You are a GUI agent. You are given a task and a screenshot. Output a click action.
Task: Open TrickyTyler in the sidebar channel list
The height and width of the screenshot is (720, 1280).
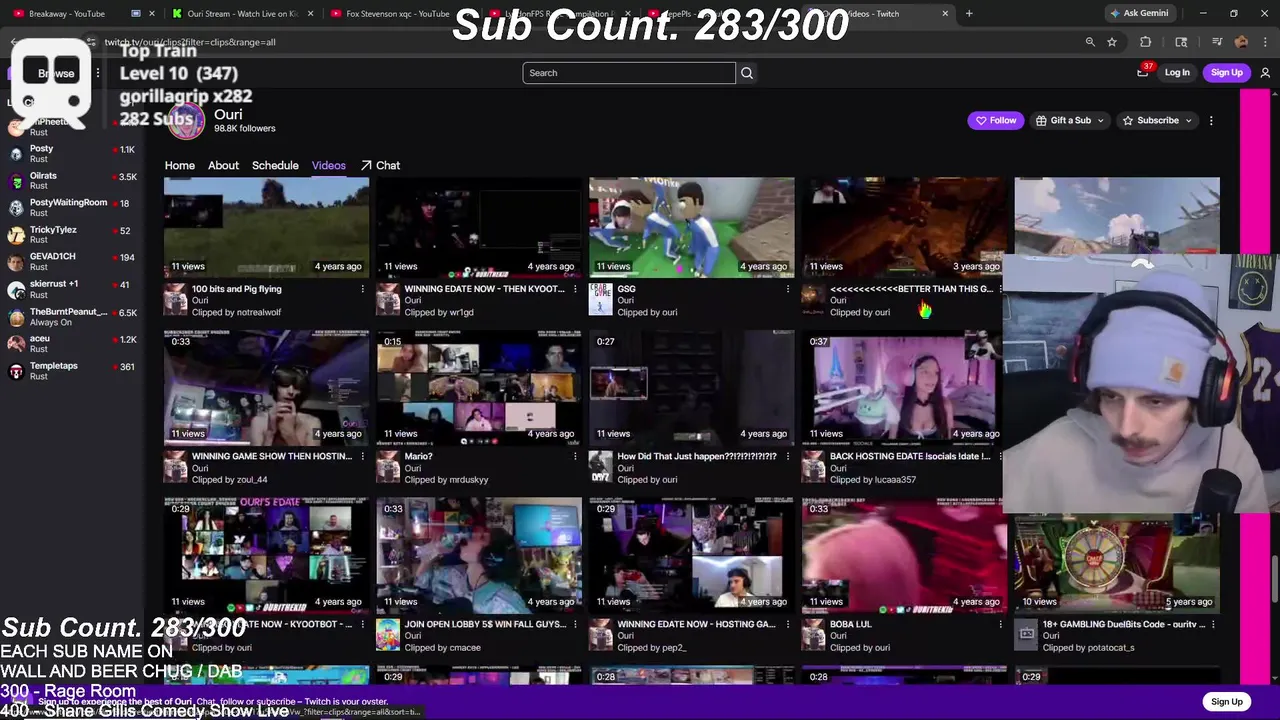(70, 235)
